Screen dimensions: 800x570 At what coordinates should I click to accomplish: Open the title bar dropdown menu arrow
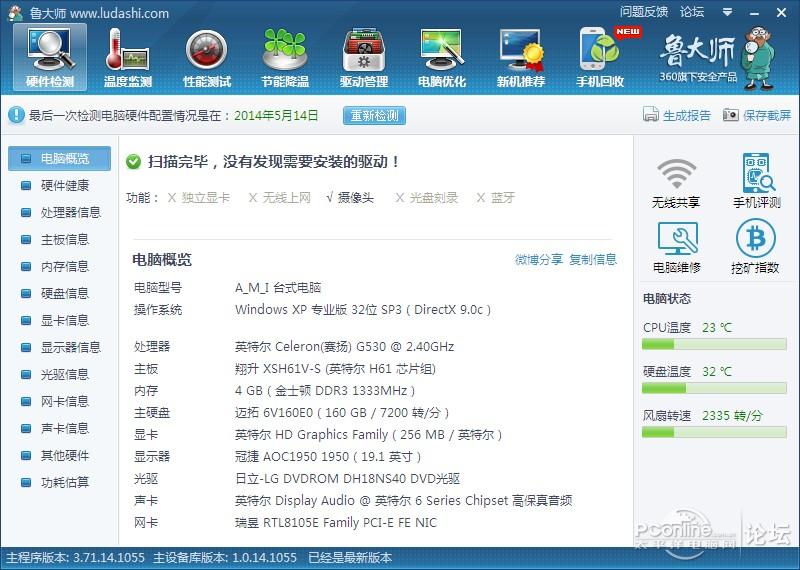(728, 12)
